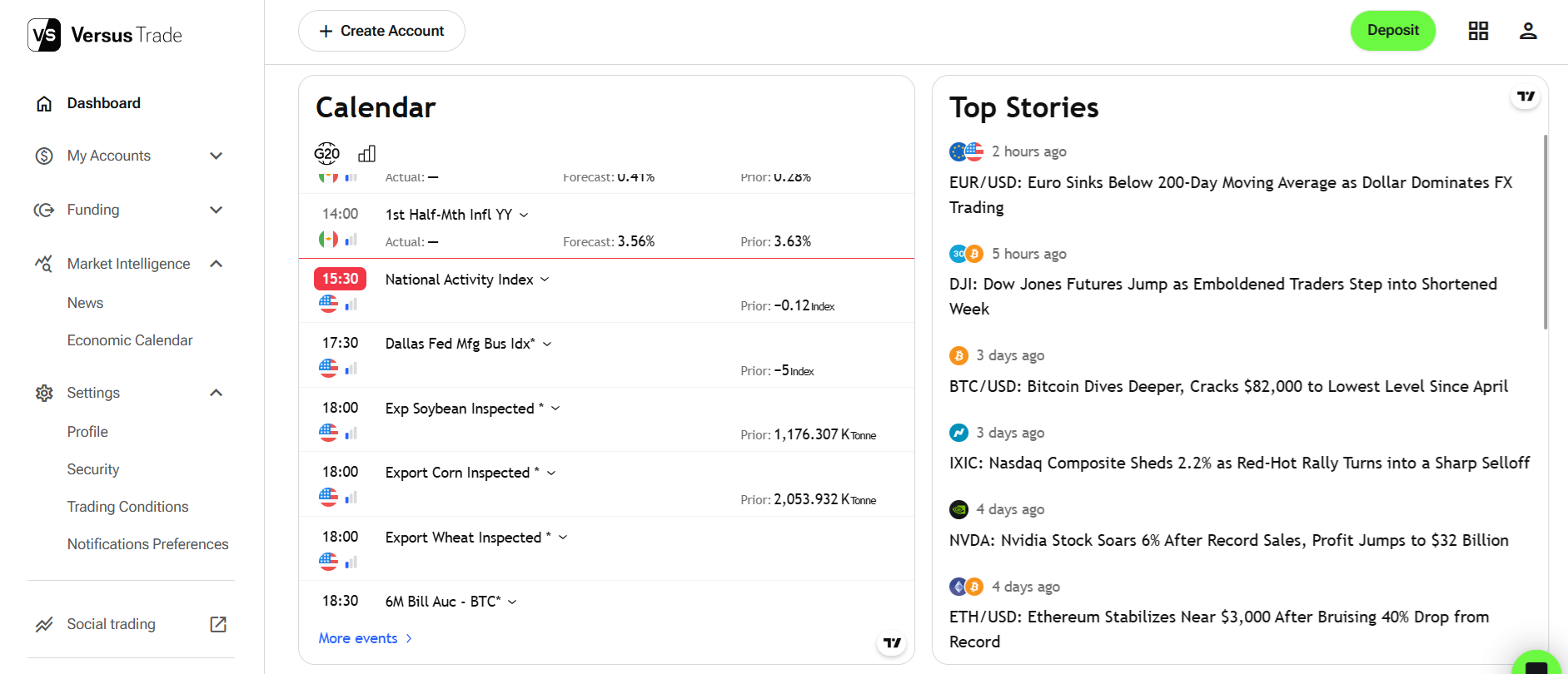Expand Export Wheat Inspected event details

point(563,538)
